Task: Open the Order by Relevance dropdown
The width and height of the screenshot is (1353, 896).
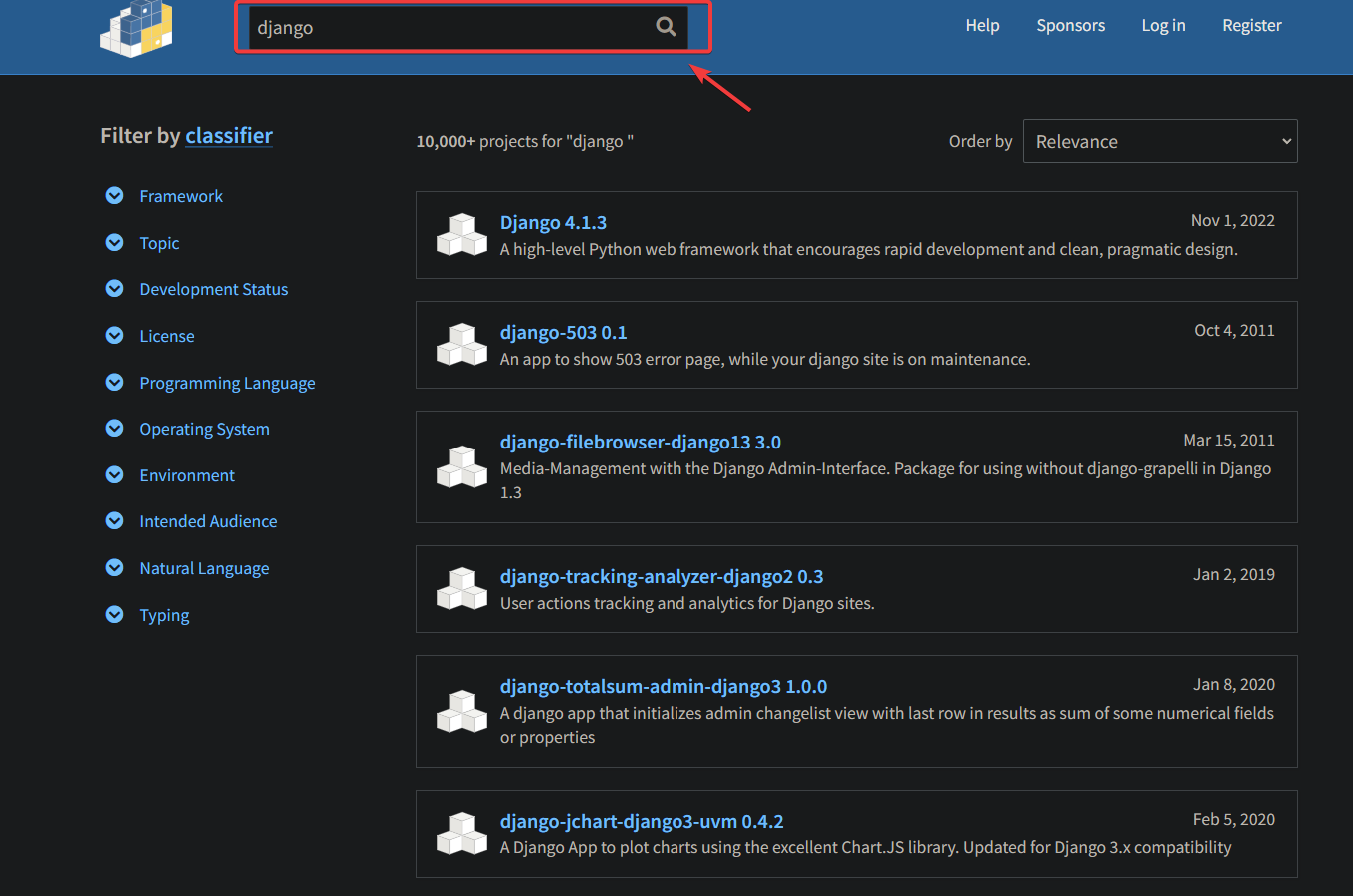Action: (x=1160, y=141)
